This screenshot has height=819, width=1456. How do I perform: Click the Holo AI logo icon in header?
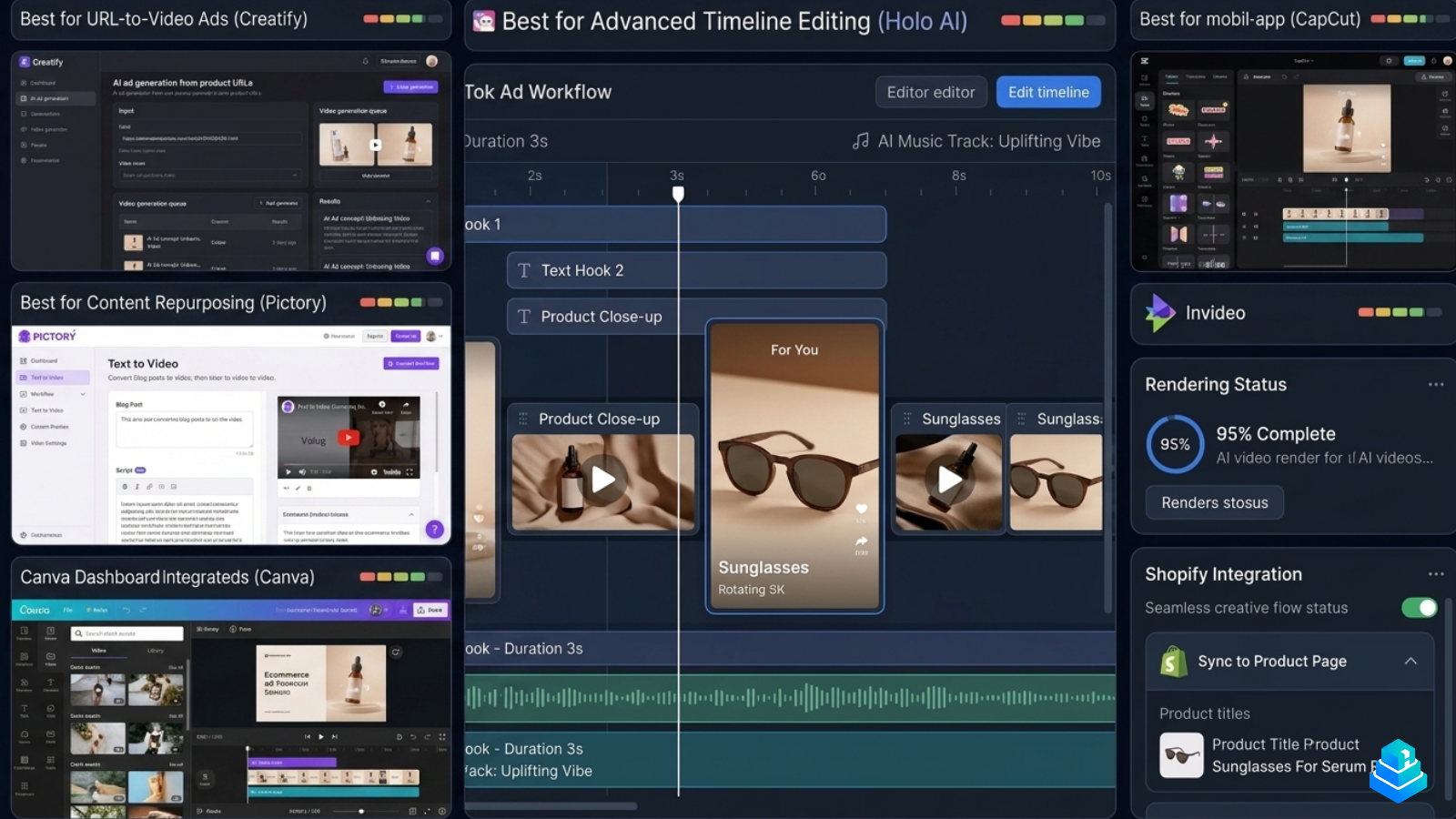click(484, 21)
